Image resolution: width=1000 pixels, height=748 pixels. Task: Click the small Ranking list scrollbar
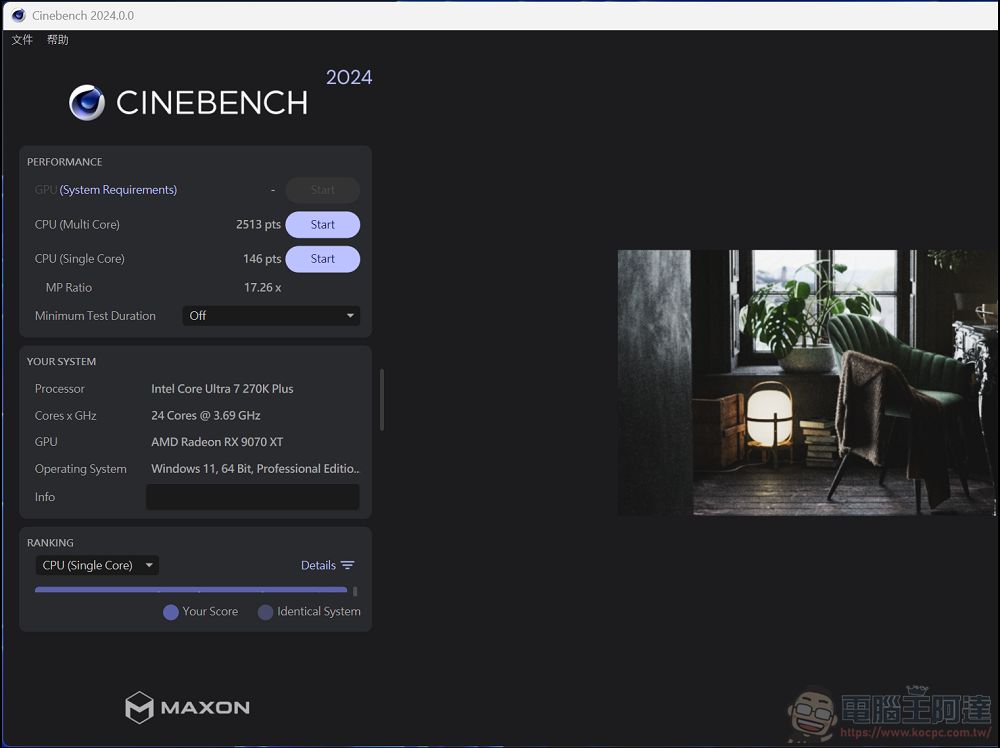[x=355, y=591]
